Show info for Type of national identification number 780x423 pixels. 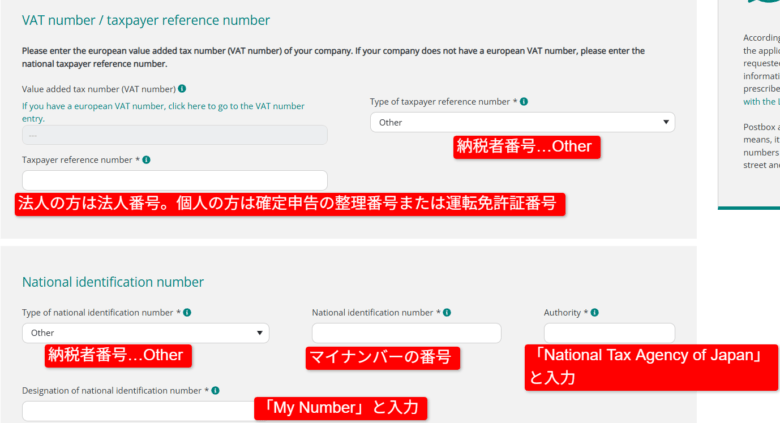(x=187, y=312)
